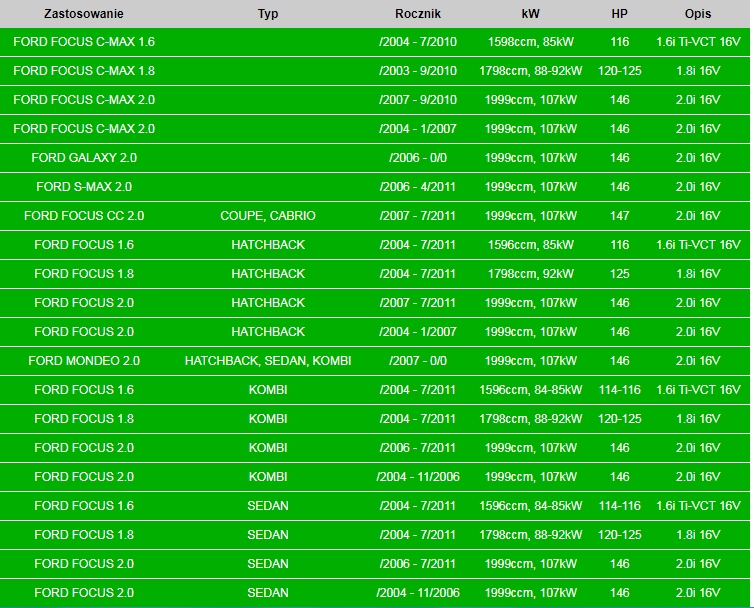This screenshot has height=608, width=754.
Task: Click the HP cell showing only 125
Action: point(619,274)
